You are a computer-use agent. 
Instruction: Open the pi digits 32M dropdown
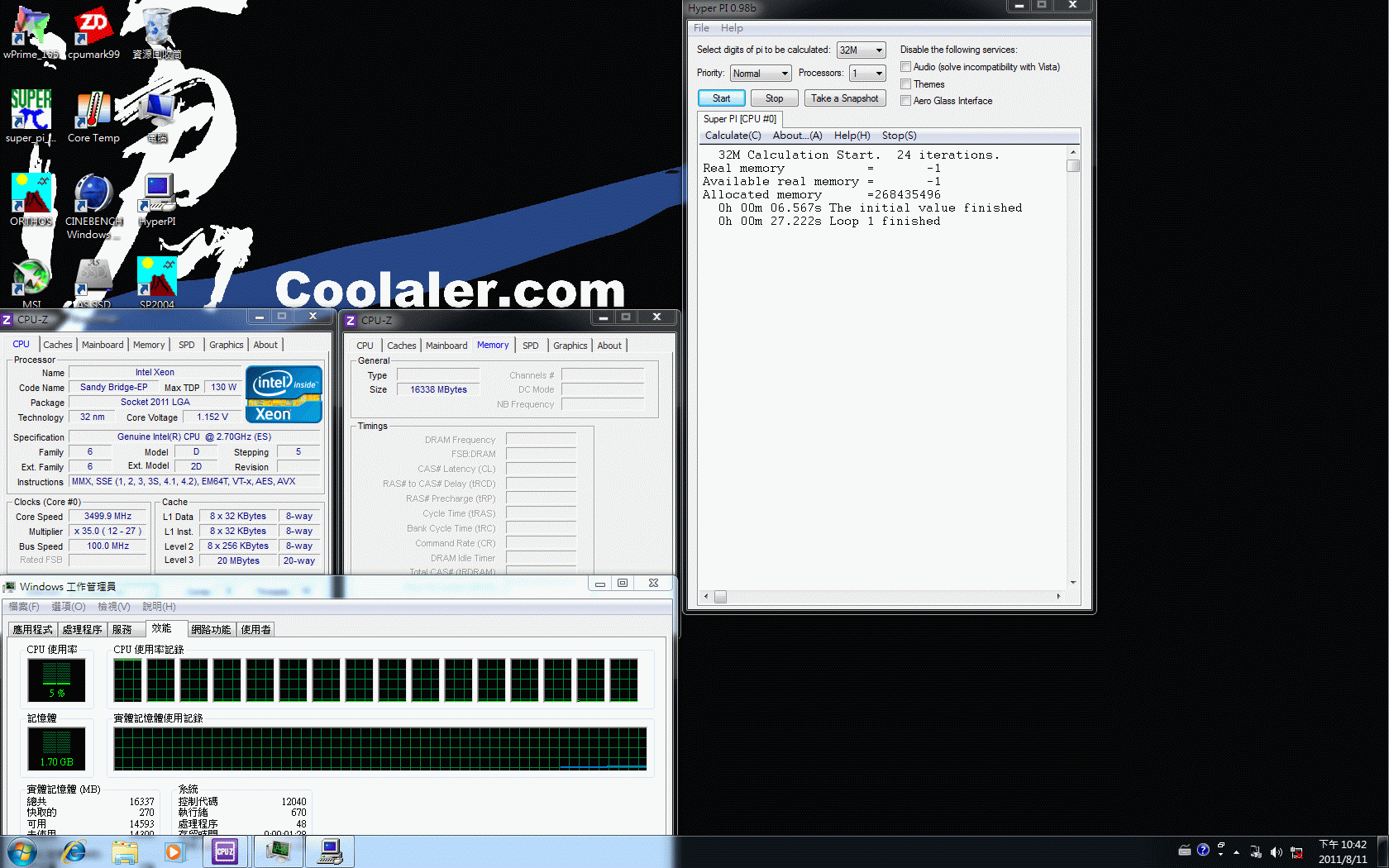(x=861, y=50)
